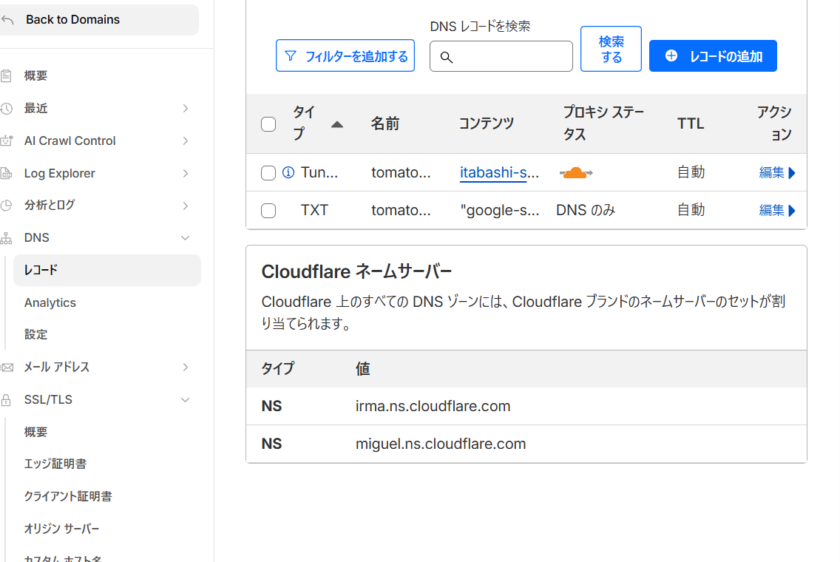
Task: Open エッジ証明書 in sidebar
Action: coord(55,464)
